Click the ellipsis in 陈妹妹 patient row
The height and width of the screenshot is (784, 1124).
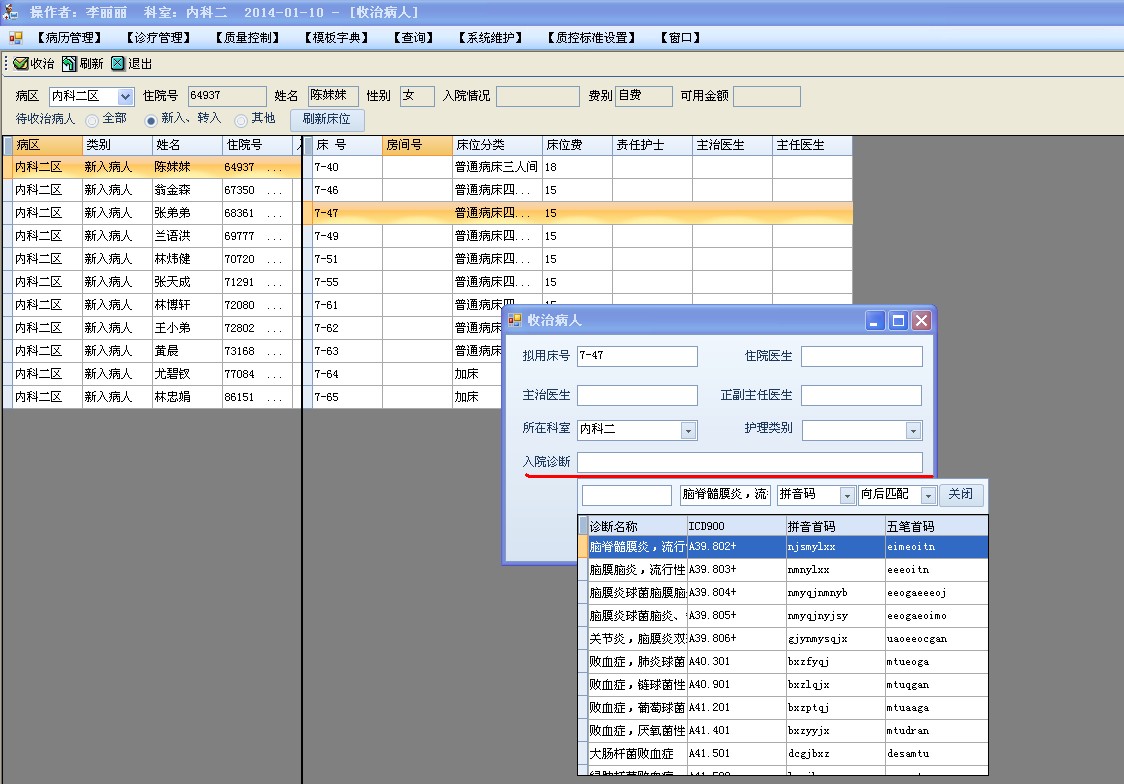pos(275,168)
